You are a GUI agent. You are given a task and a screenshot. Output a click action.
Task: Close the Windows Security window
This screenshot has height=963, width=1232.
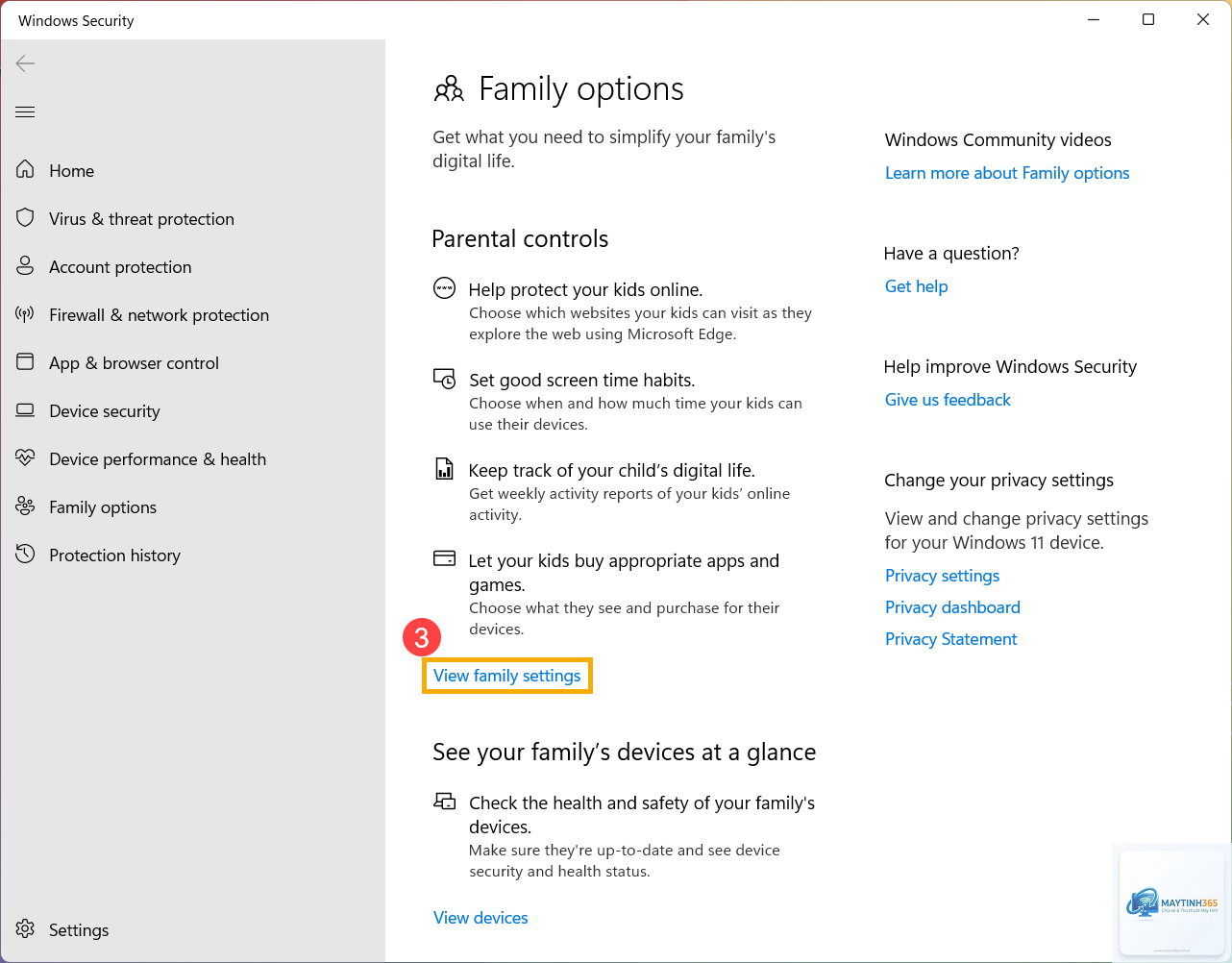pos(1203,19)
